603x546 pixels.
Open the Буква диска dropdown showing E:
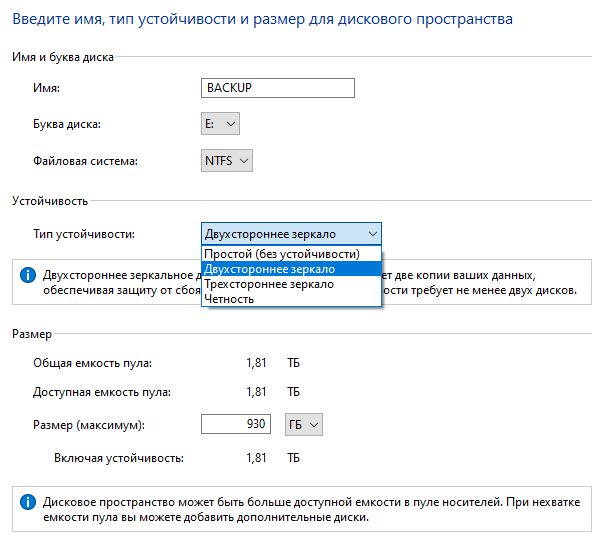pyautogui.click(x=221, y=124)
